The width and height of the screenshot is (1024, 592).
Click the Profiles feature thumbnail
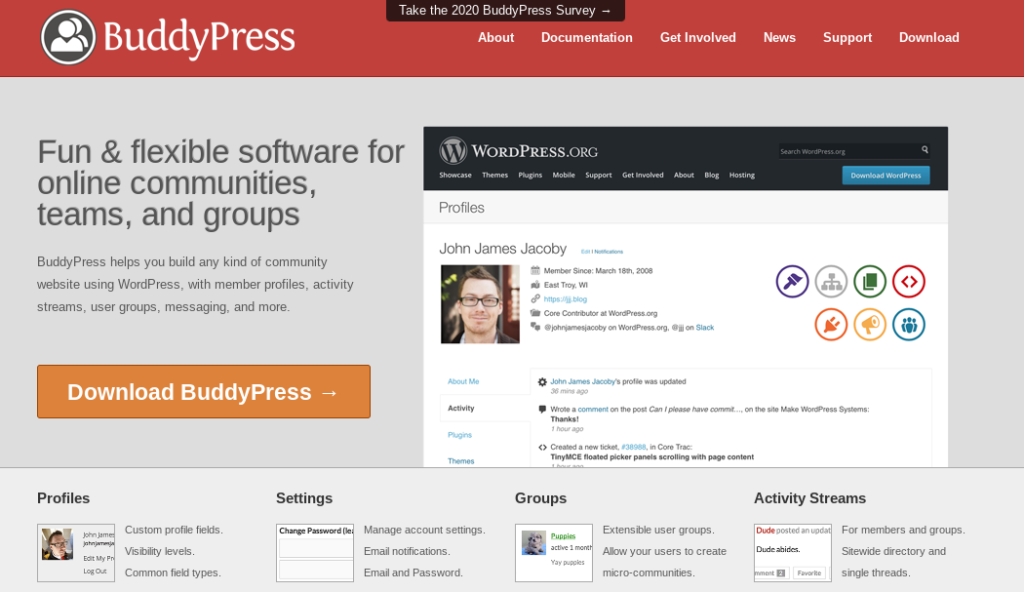[76, 553]
